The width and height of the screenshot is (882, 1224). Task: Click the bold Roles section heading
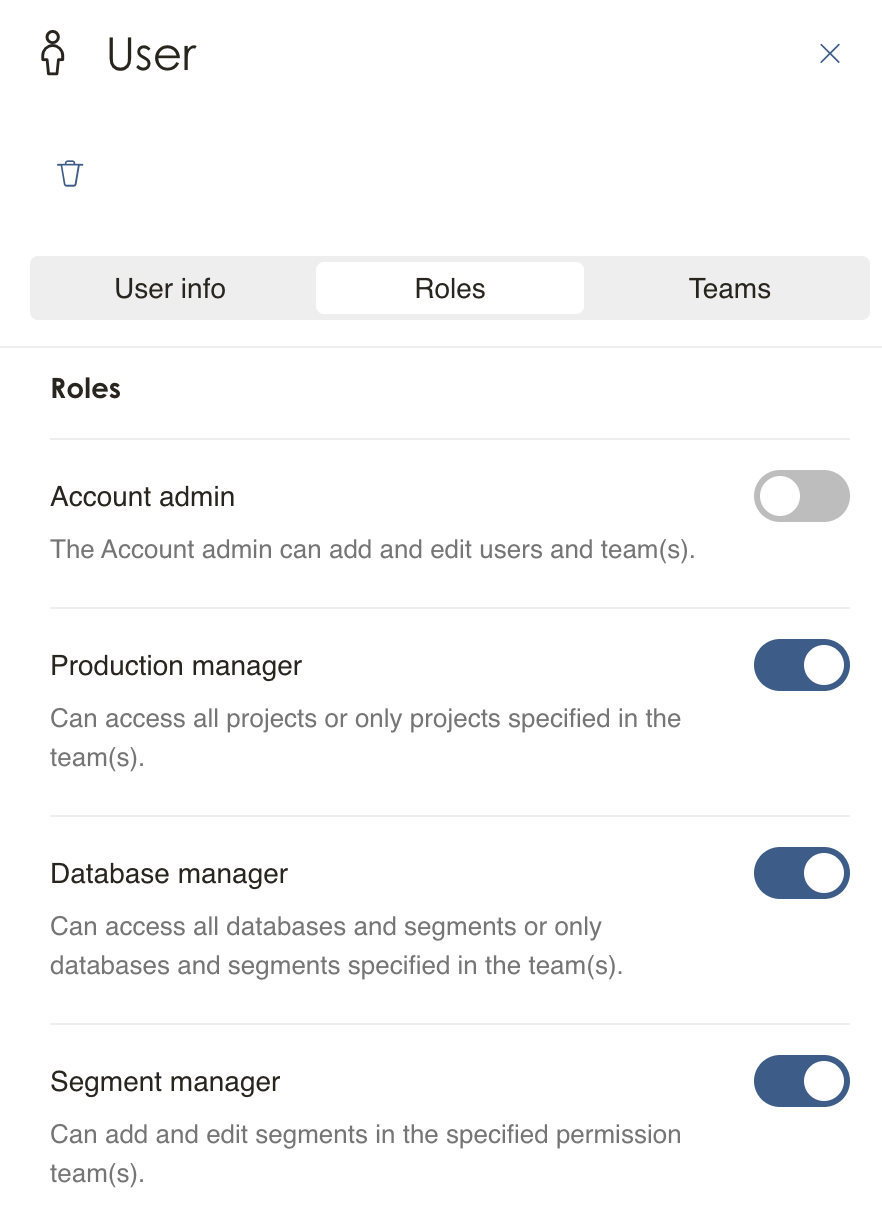tap(86, 389)
